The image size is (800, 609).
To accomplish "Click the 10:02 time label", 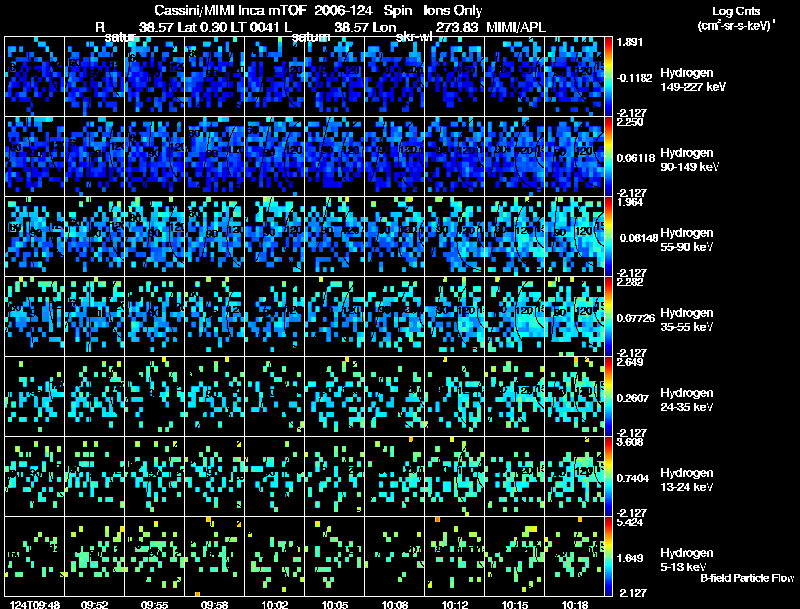I will [x=274, y=604].
